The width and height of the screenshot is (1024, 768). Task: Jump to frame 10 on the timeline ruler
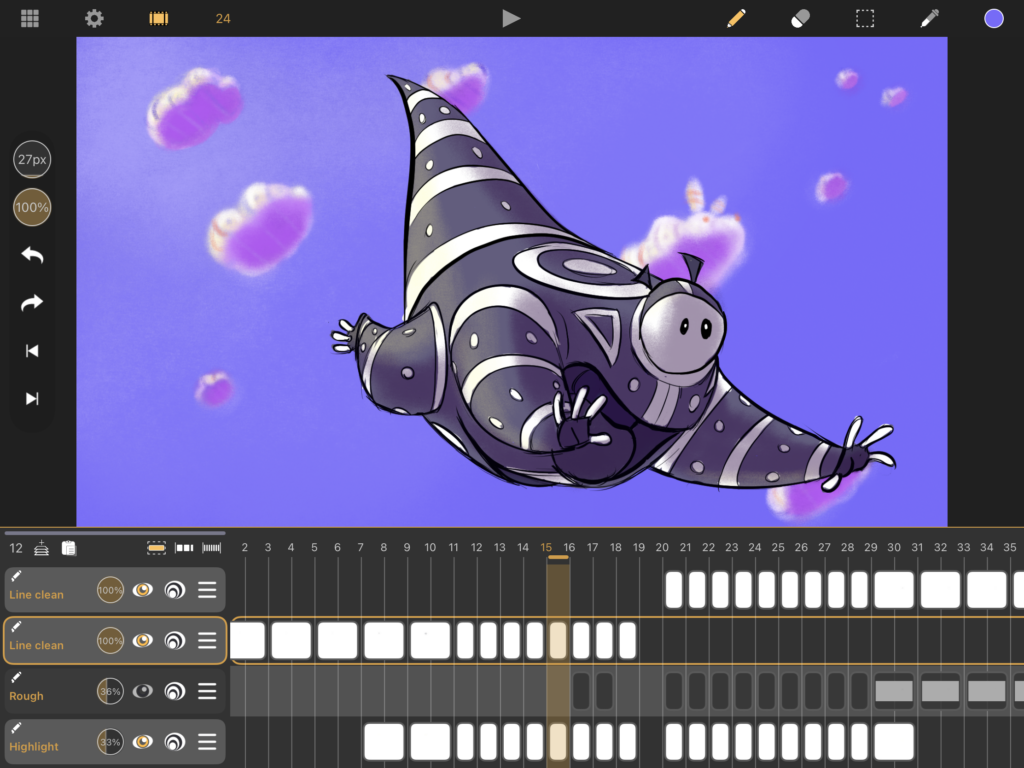point(430,547)
